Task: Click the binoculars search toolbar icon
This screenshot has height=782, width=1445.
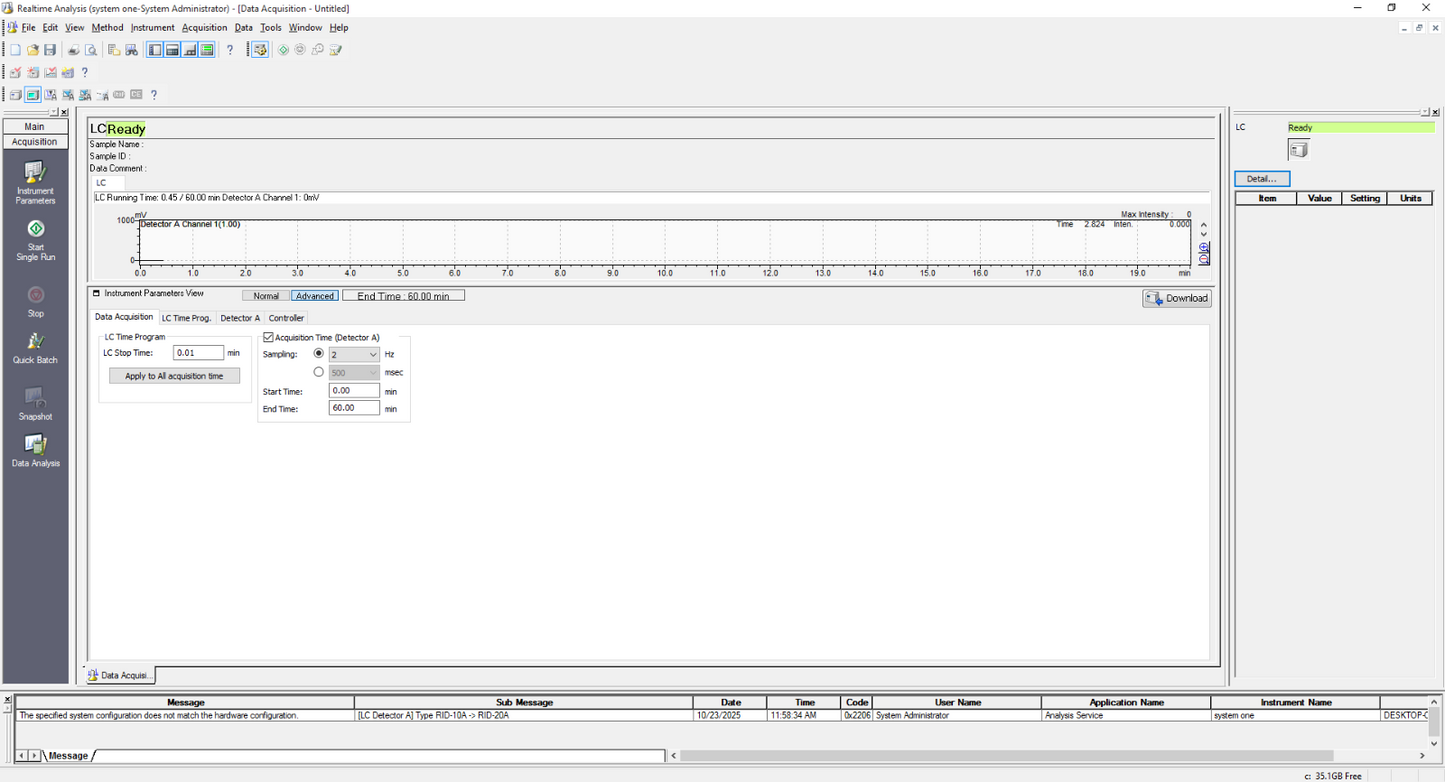Action: [x=131, y=50]
